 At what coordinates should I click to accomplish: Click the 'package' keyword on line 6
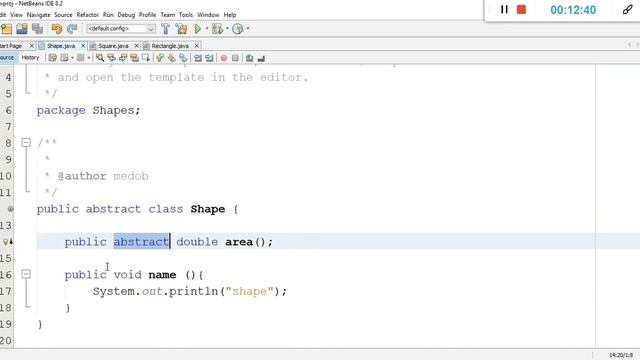point(61,111)
